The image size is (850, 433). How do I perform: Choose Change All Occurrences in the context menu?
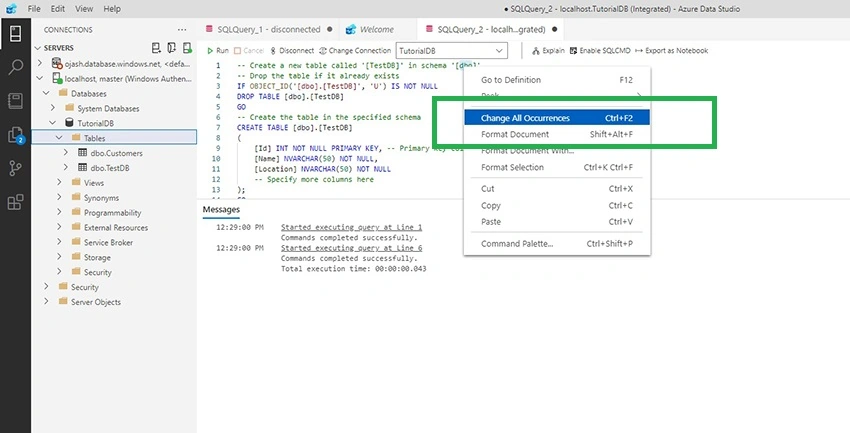pyautogui.click(x=557, y=118)
